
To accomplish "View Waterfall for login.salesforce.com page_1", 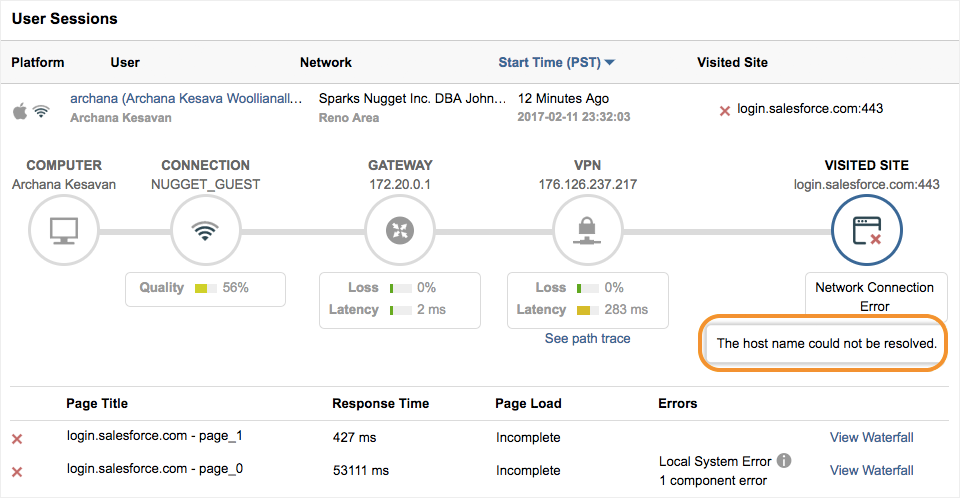I will [x=871, y=437].
